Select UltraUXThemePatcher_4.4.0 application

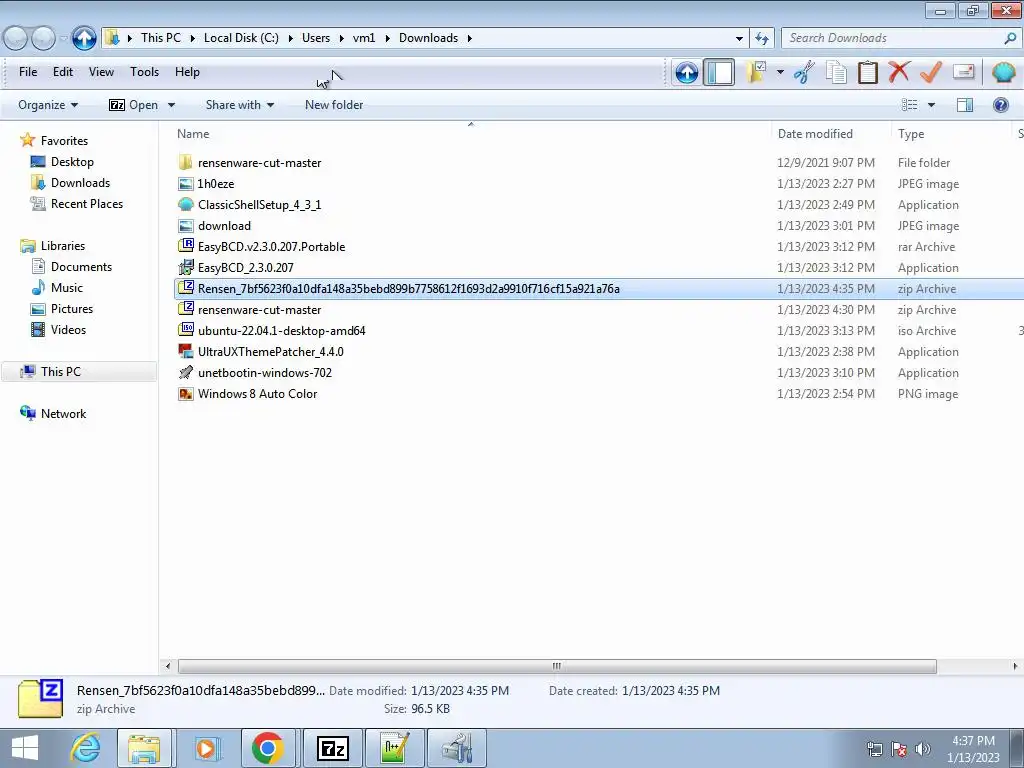click(270, 351)
